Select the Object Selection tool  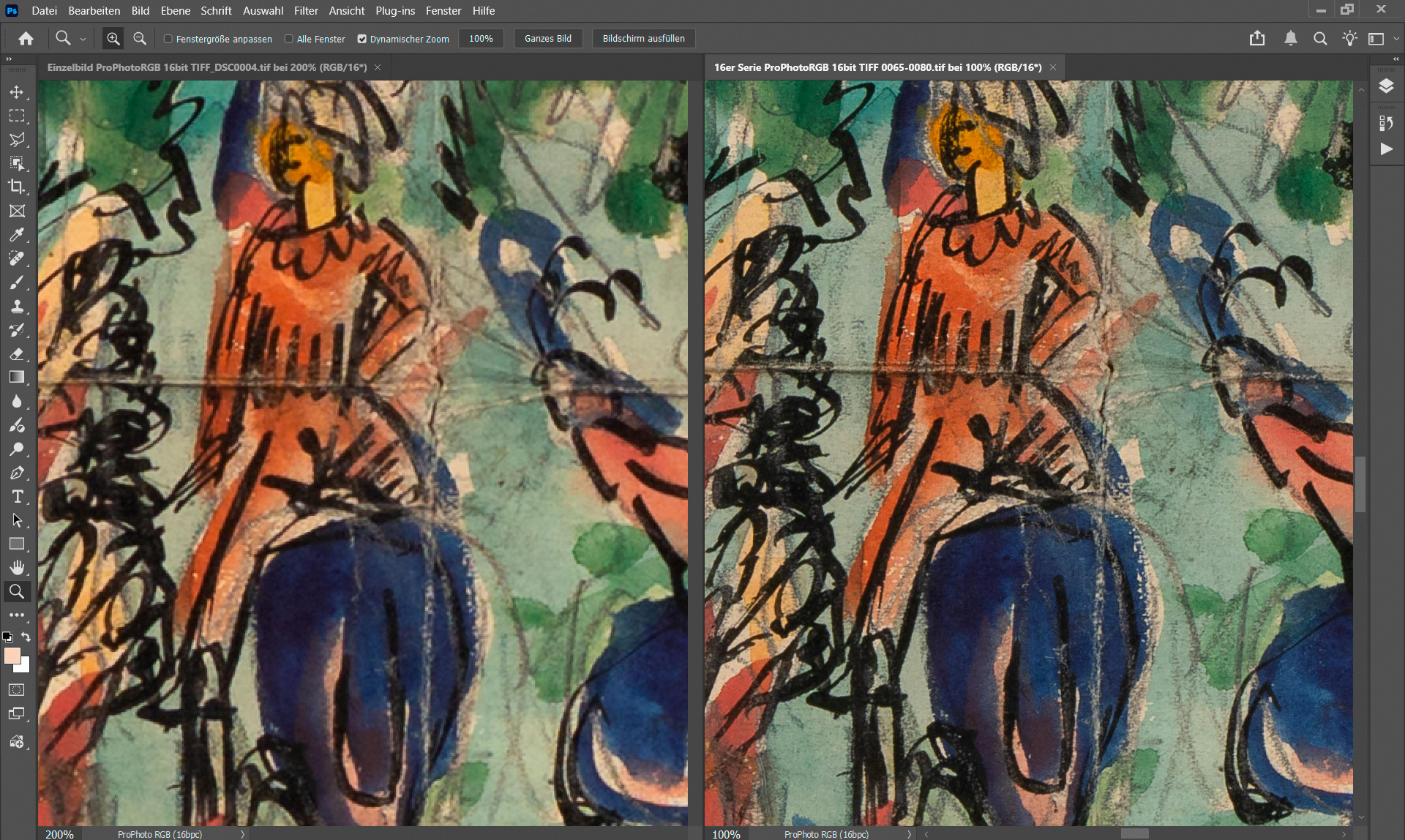point(17,163)
